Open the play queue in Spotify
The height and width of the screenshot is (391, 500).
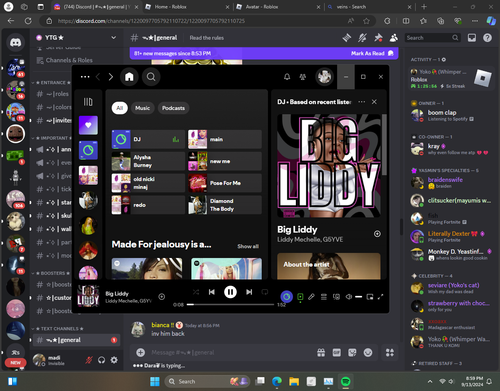tap(324, 297)
